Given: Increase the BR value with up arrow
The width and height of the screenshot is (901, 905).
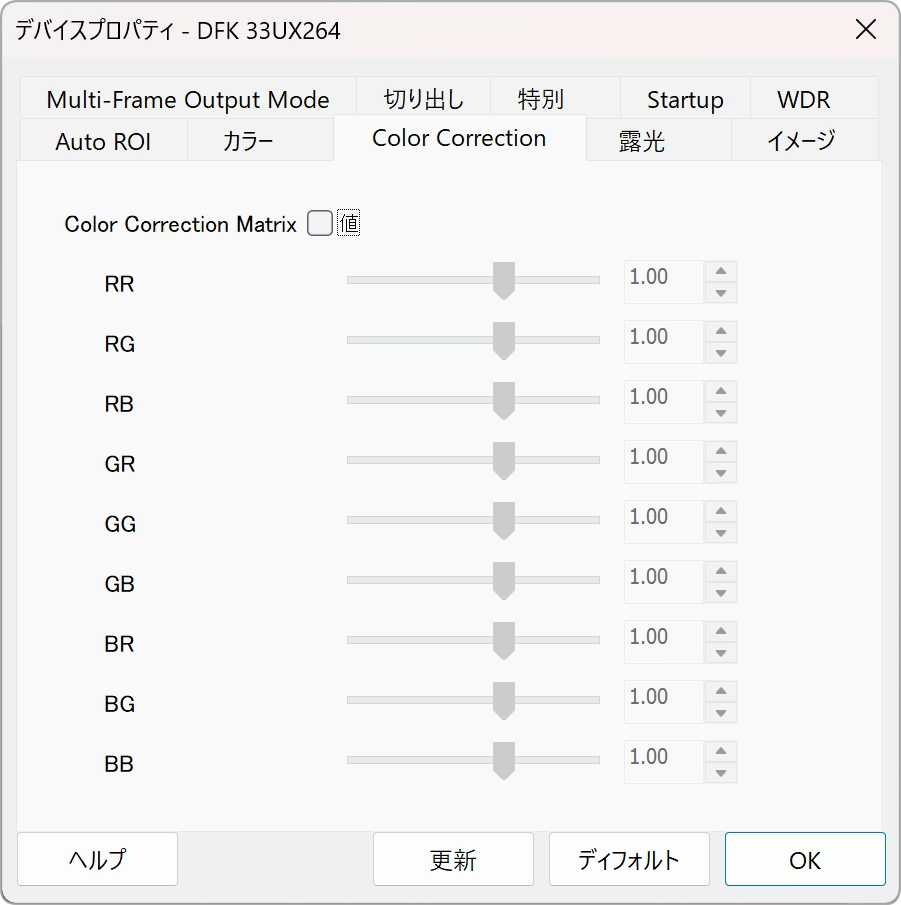Looking at the screenshot, I should [x=720, y=631].
